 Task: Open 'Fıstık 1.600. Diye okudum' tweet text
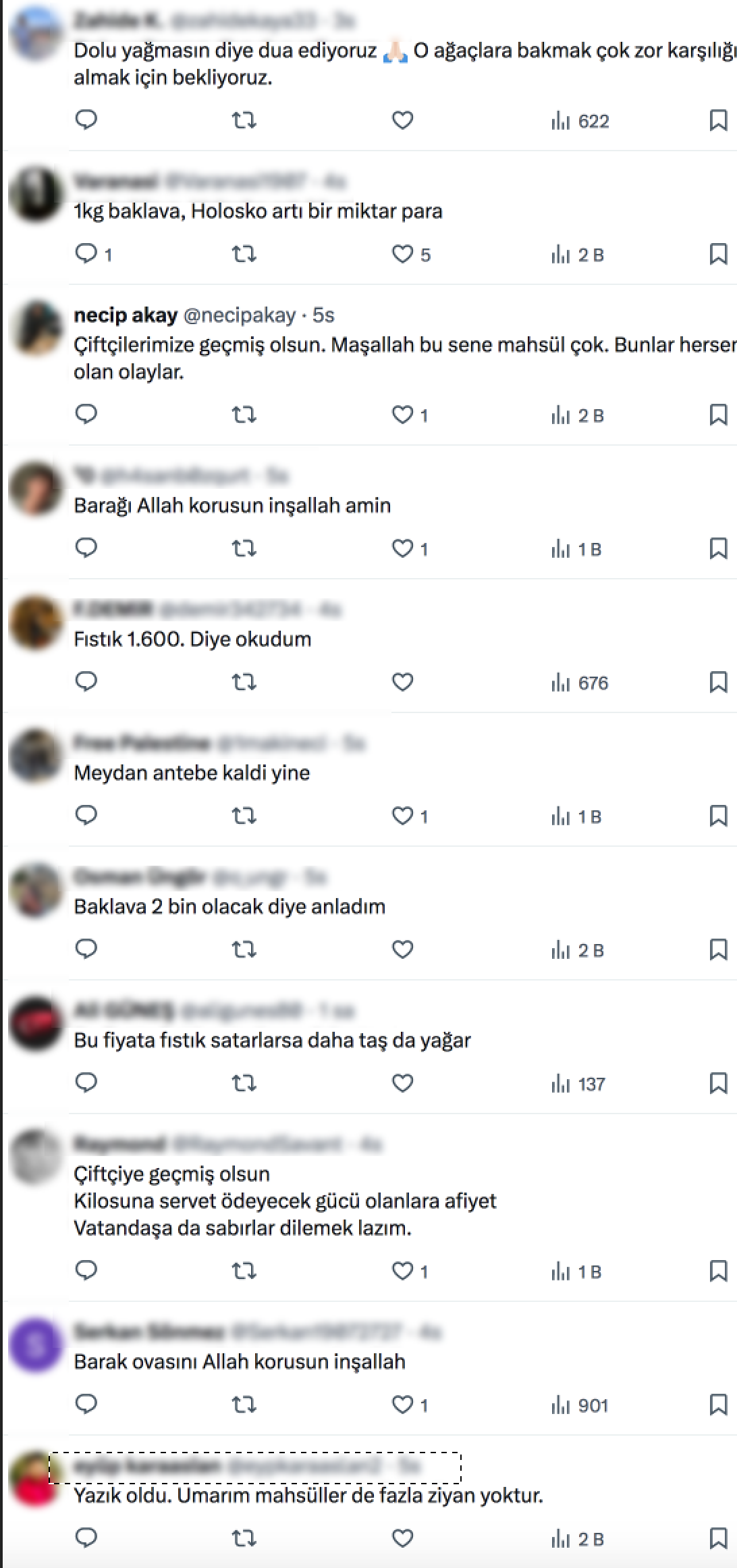tap(192, 639)
